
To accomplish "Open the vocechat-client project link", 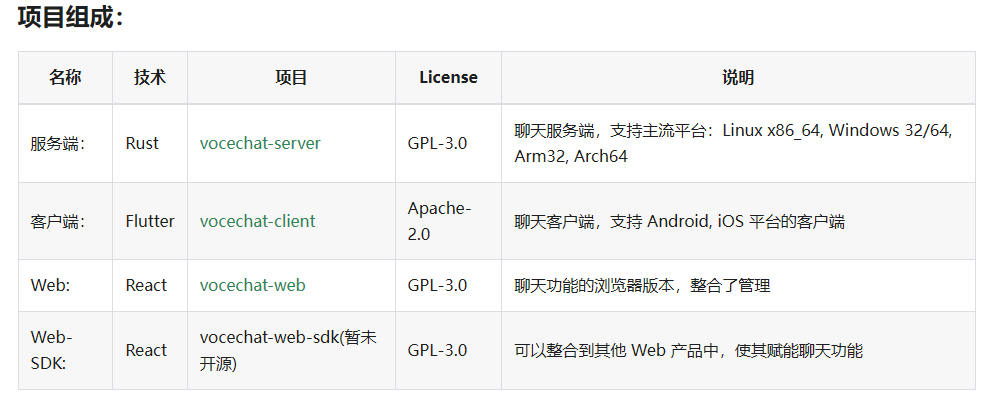I will click(x=257, y=222).
